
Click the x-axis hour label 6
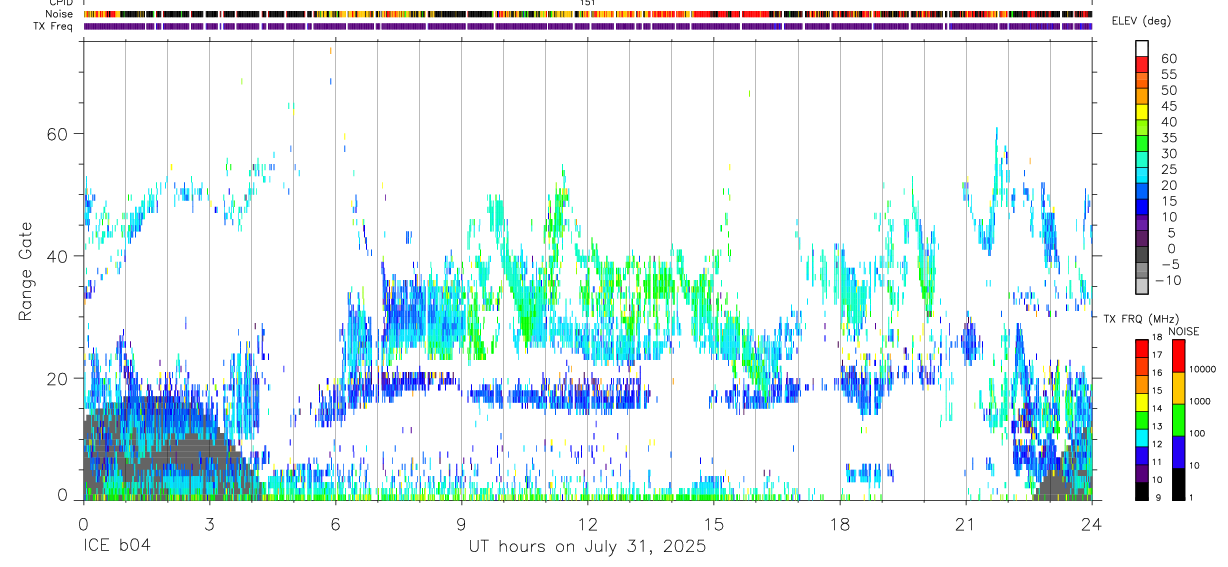[335, 524]
